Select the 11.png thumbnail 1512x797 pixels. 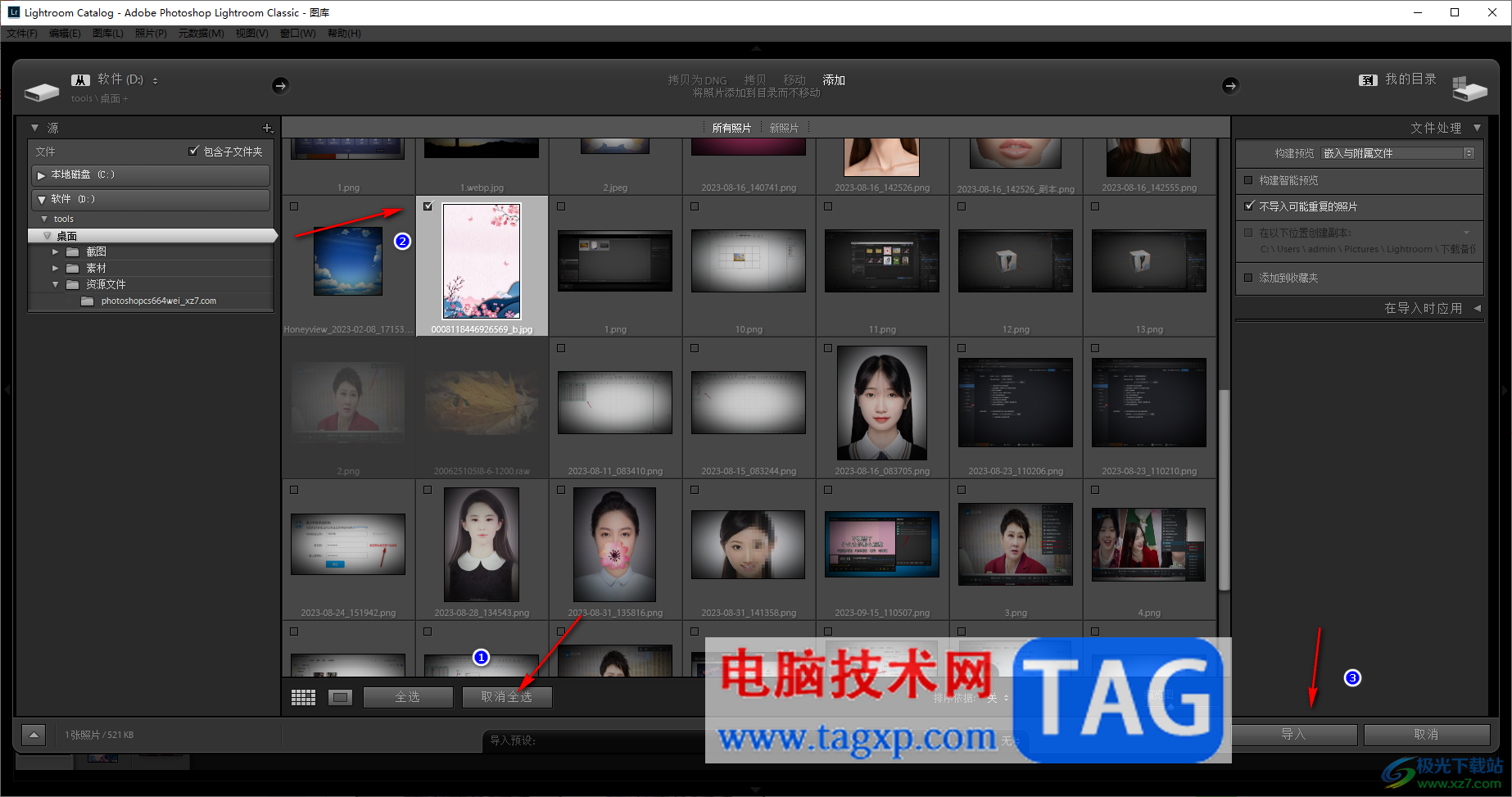coord(882,260)
